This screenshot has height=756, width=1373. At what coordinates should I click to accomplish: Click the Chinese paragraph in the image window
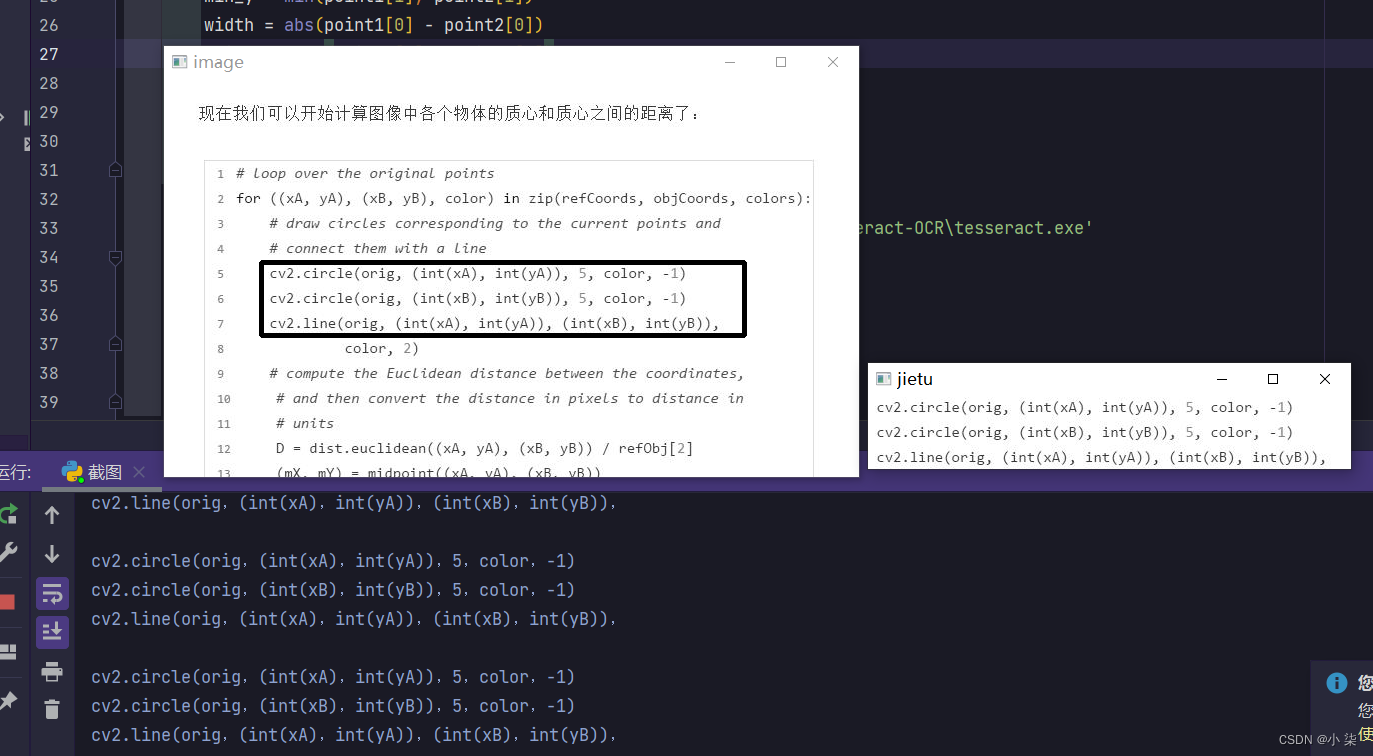point(450,114)
